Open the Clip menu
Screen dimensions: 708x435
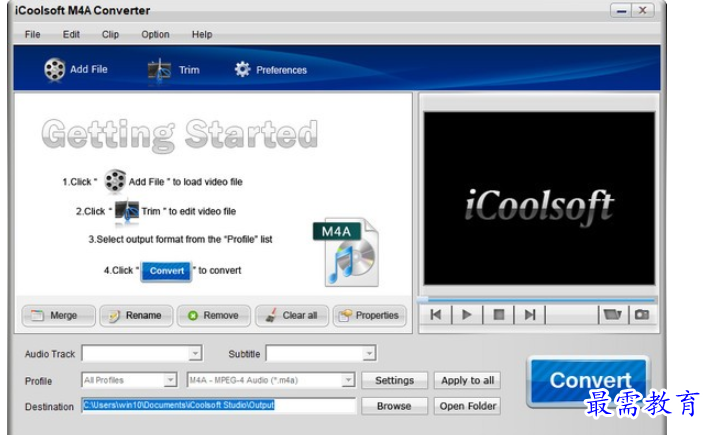tap(110, 34)
